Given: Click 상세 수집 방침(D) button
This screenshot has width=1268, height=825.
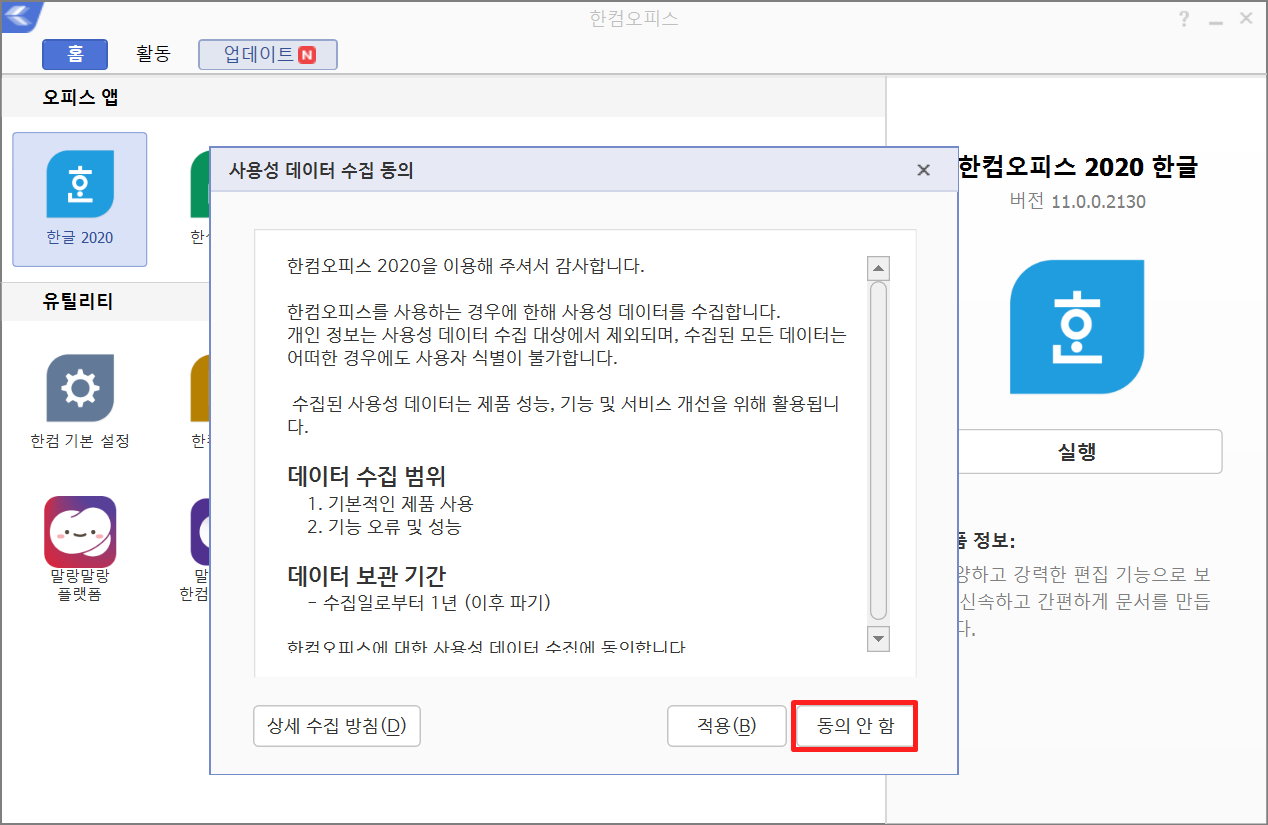Looking at the screenshot, I should (337, 726).
